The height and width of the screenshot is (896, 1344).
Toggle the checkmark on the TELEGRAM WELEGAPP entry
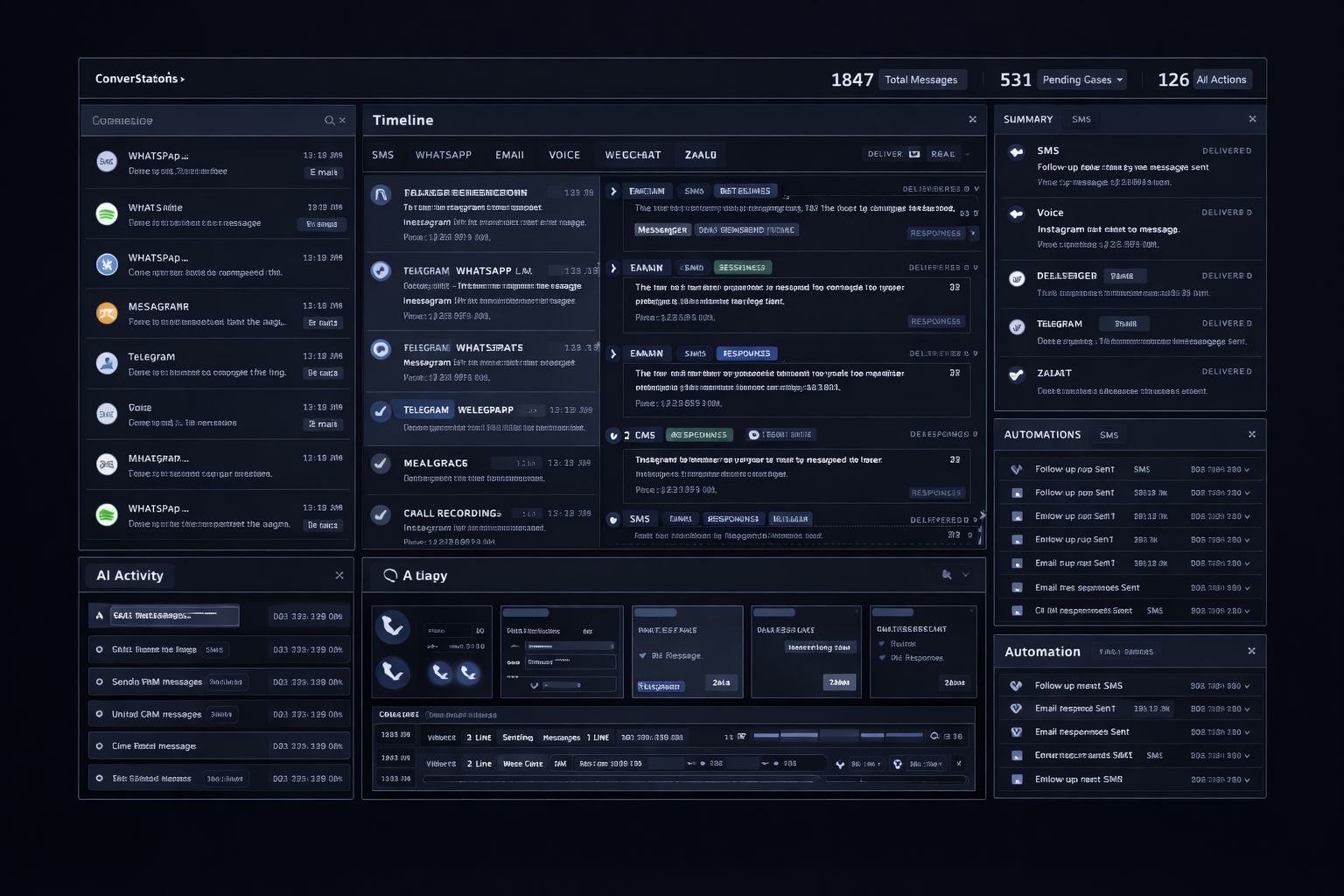pos(381,409)
